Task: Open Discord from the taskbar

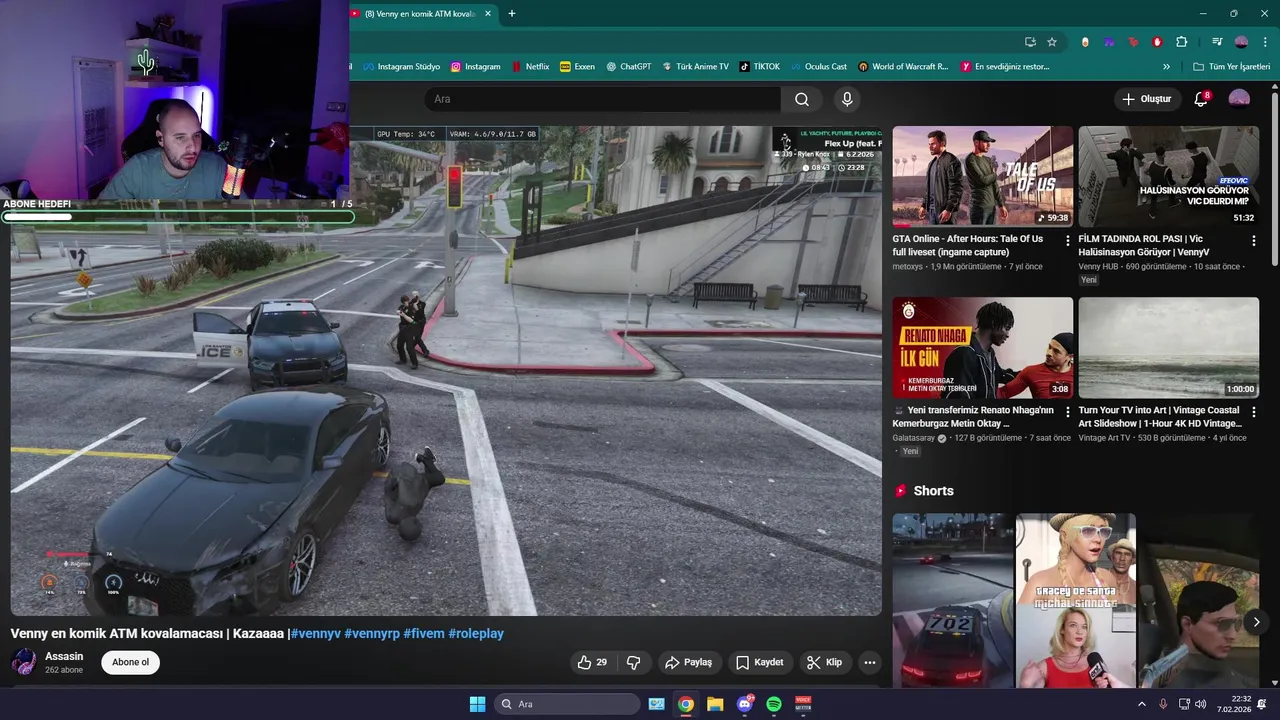Action: 745,704
